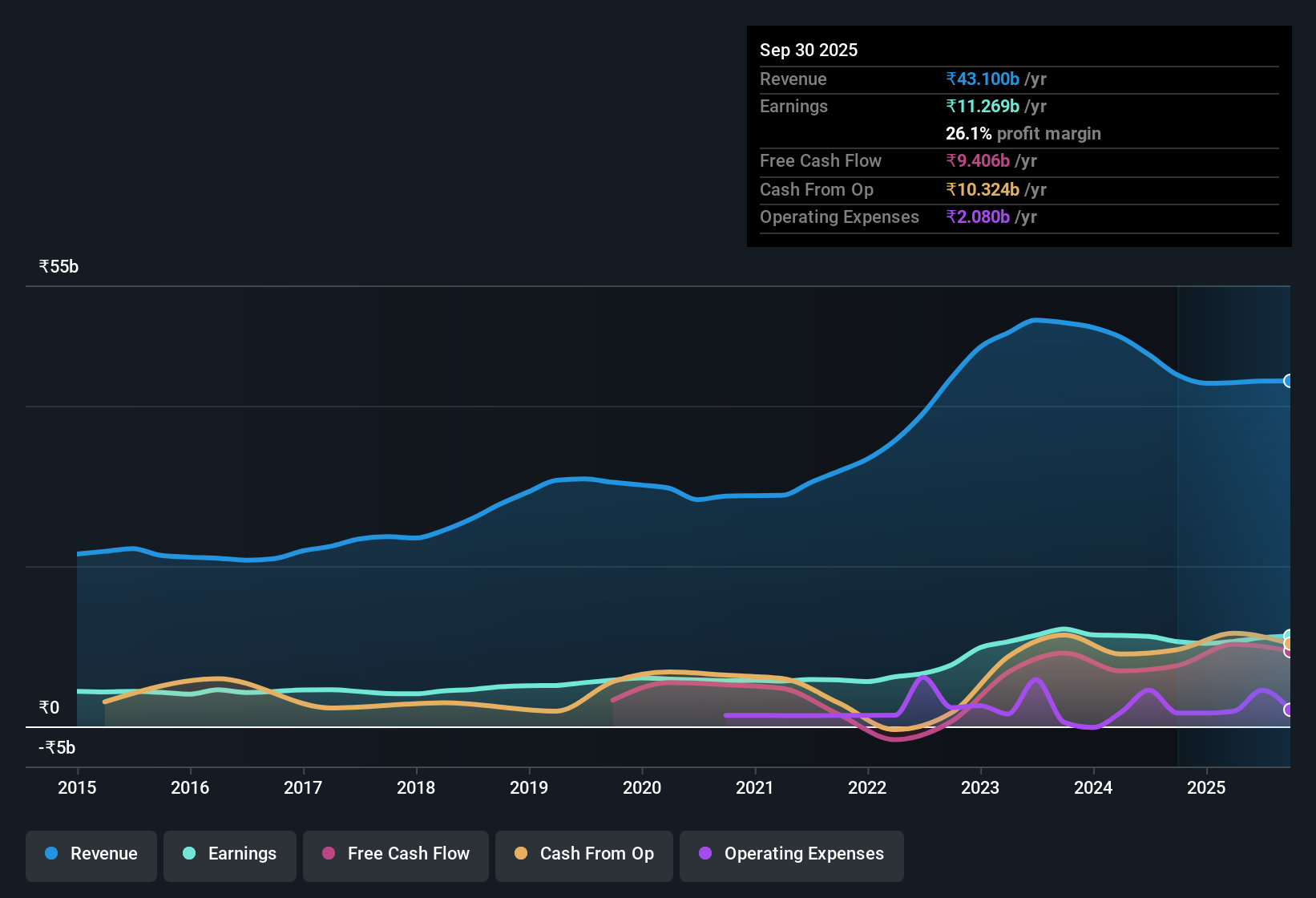Click the Earnings value ₹11.269b

point(983,106)
